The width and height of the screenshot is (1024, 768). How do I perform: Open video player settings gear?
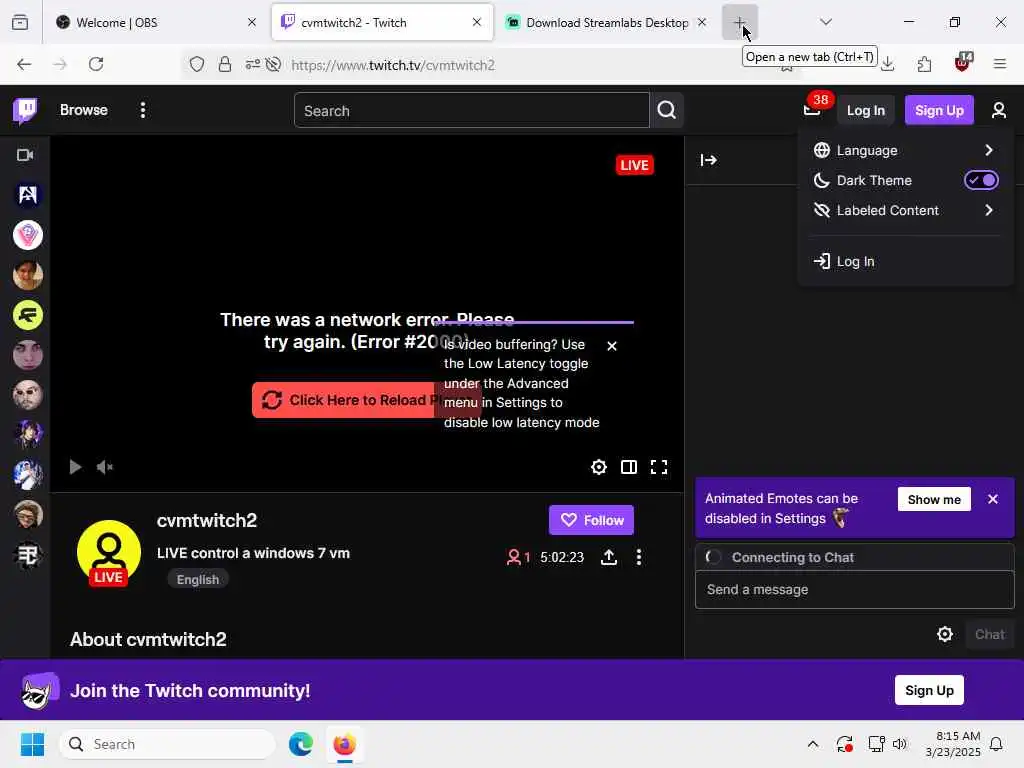[599, 467]
